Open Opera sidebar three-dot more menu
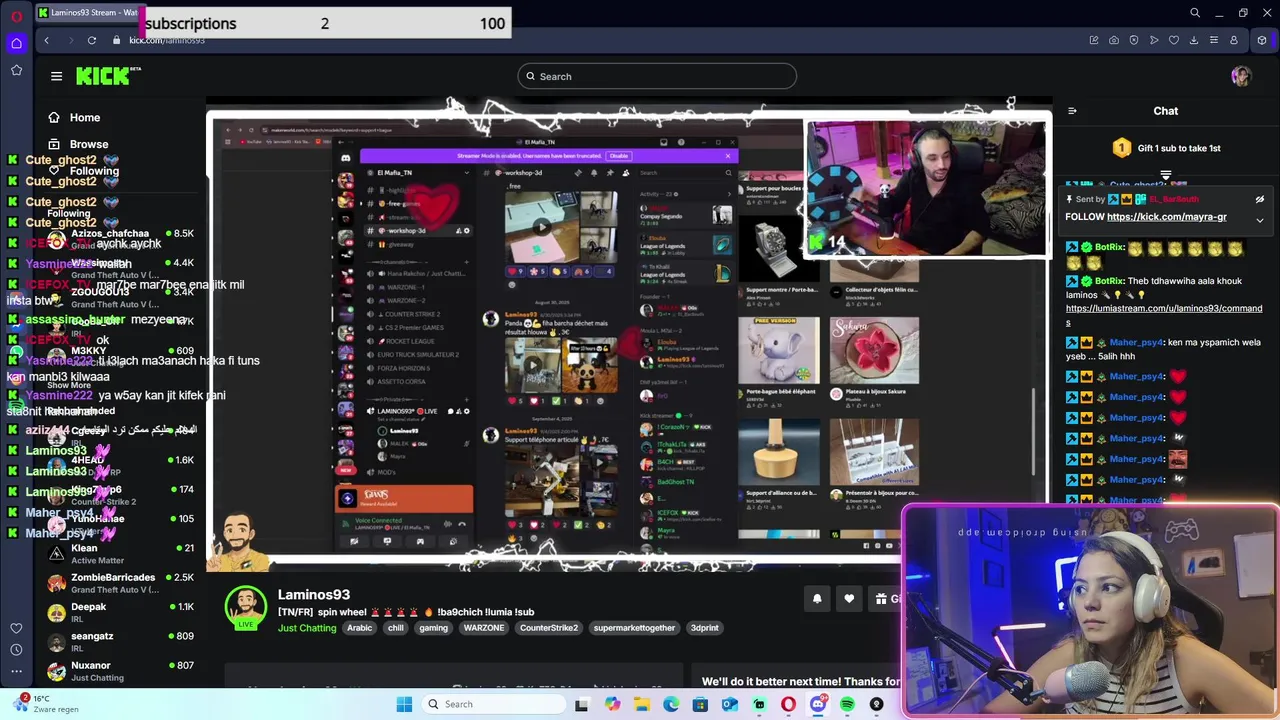This screenshot has height=720, width=1280. [16, 672]
